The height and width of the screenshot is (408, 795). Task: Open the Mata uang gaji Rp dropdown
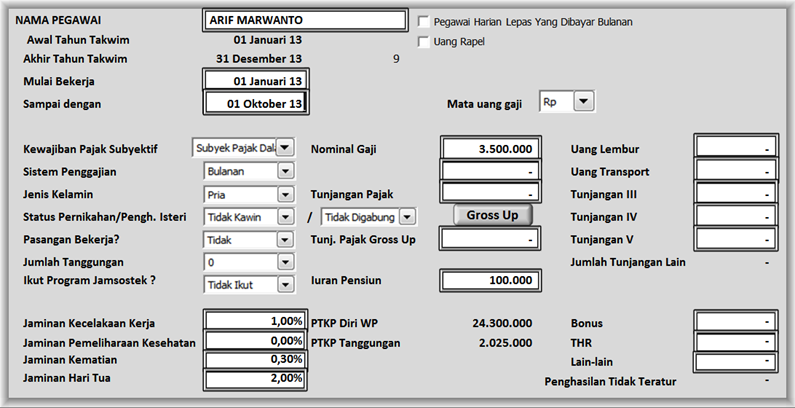[x=584, y=101]
